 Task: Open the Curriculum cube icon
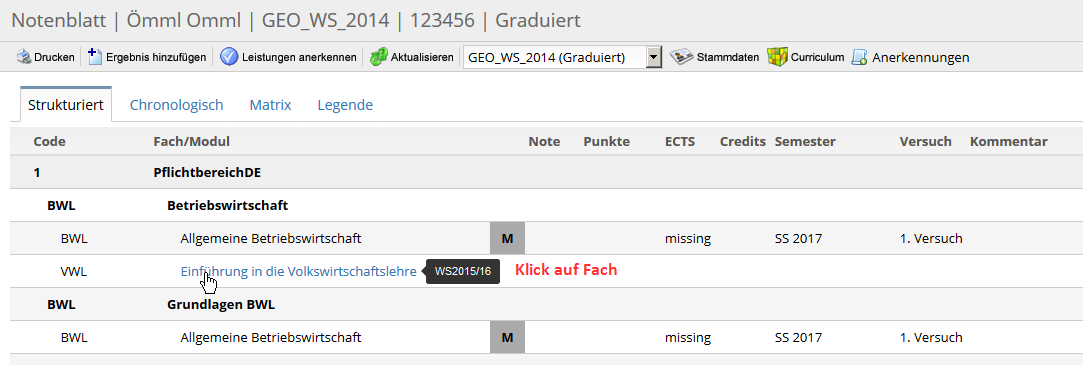778,57
